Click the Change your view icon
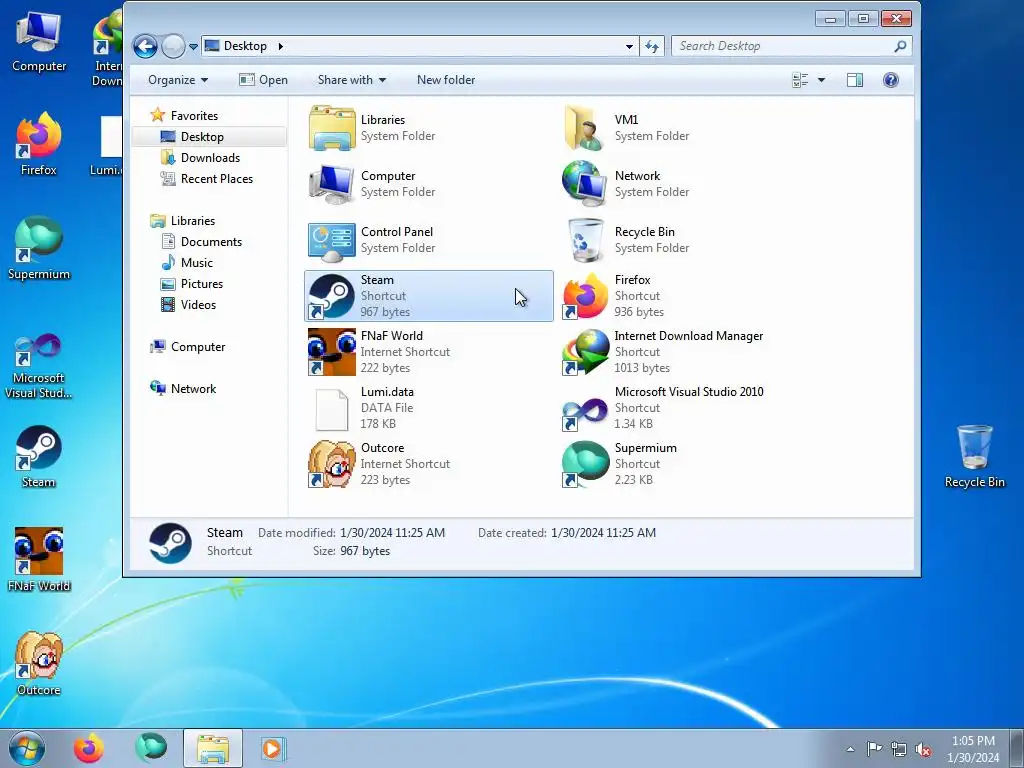This screenshot has height=768, width=1024. [x=800, y=80]
